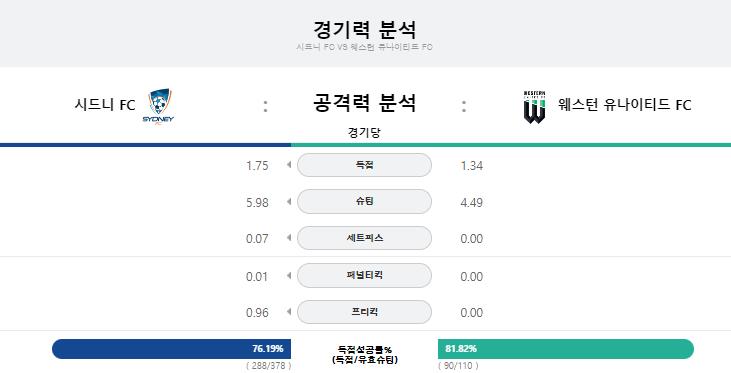Select the 세트피스 stat pill
Image resolution: width=731 pixels, height=373 pixels.
coord(364,238)
